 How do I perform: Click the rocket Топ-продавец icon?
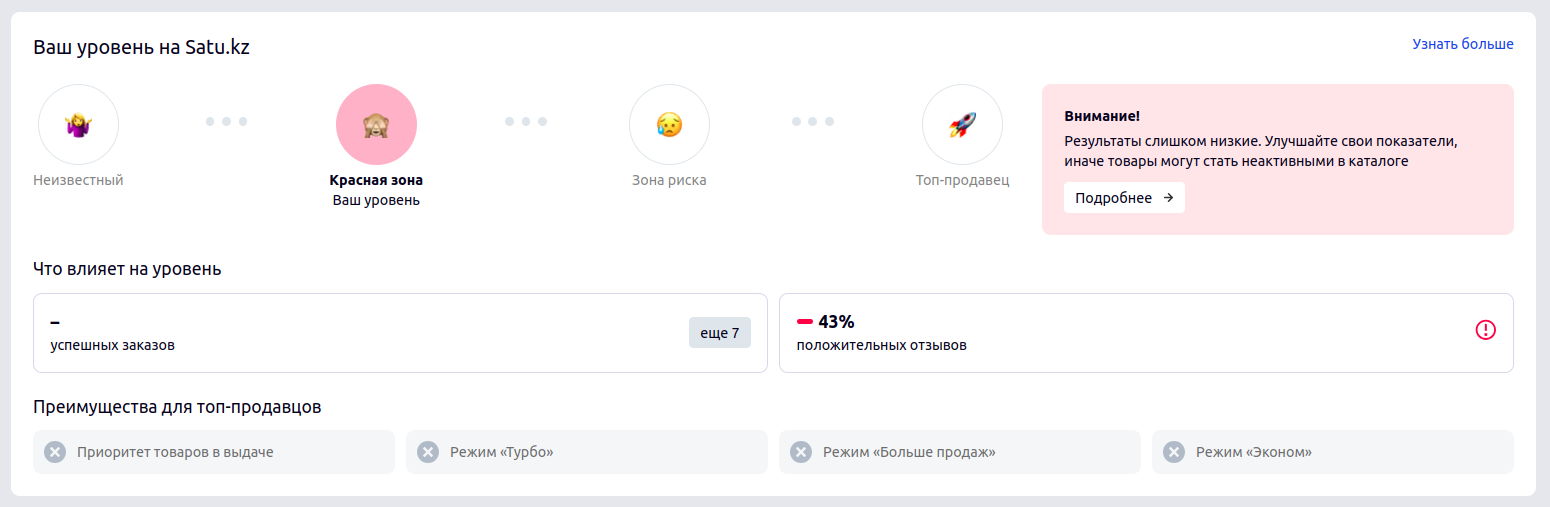(x=962, y=125)
